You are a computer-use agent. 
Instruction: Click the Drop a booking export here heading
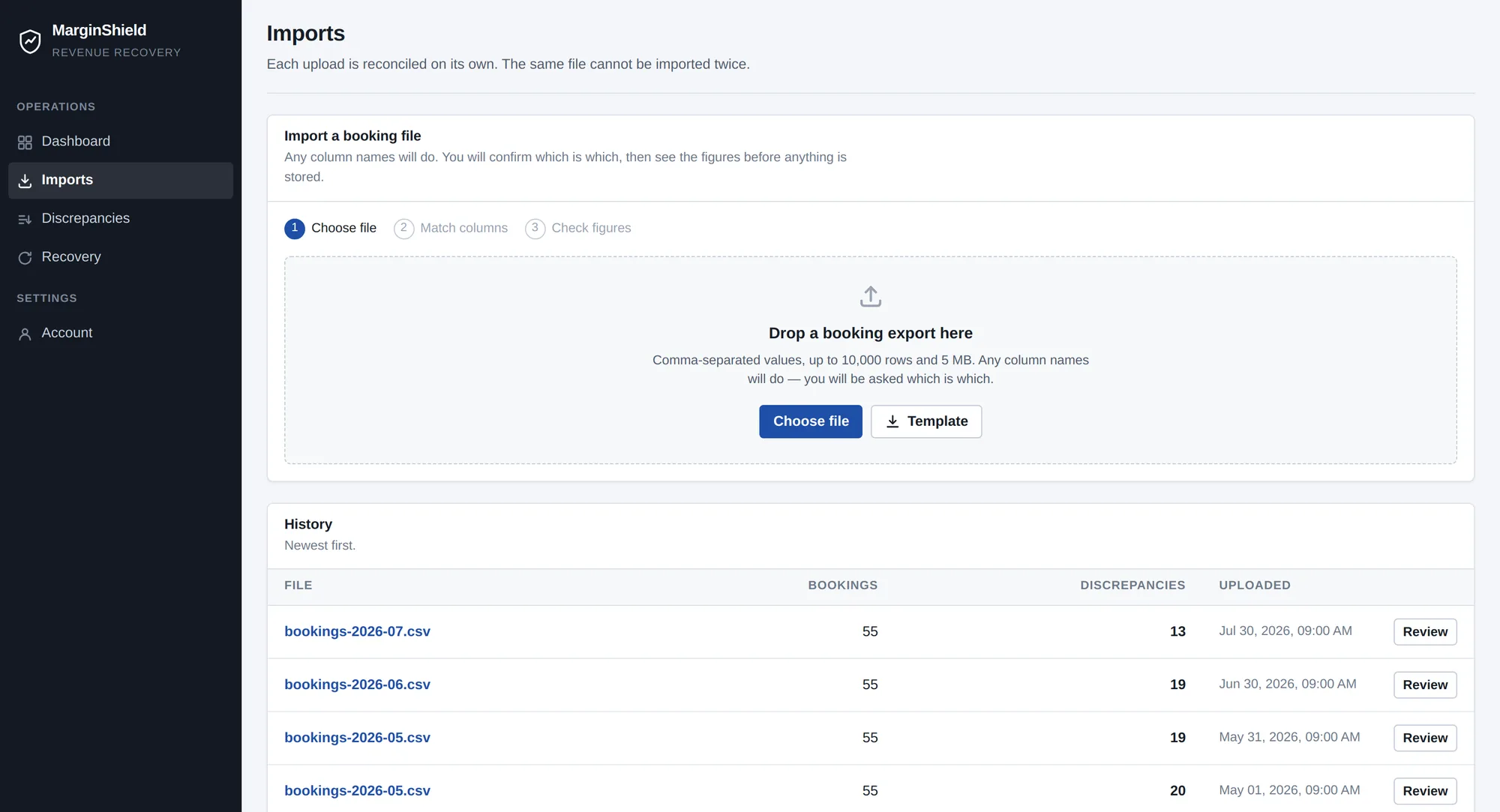coord(870,333)
